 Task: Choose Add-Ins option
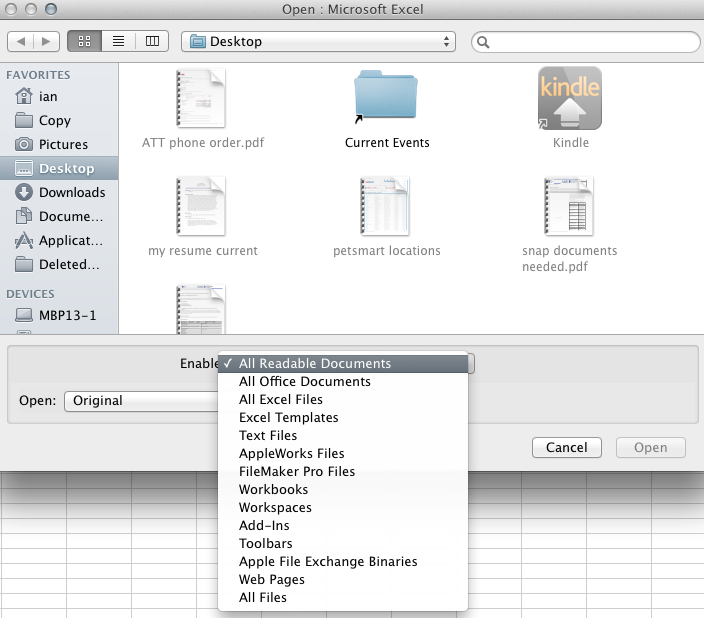343,525
